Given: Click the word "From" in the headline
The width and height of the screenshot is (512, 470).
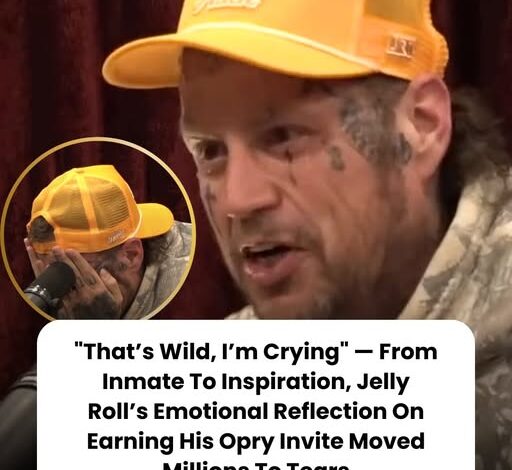Looking at the screenshot, I should [408, 352].
